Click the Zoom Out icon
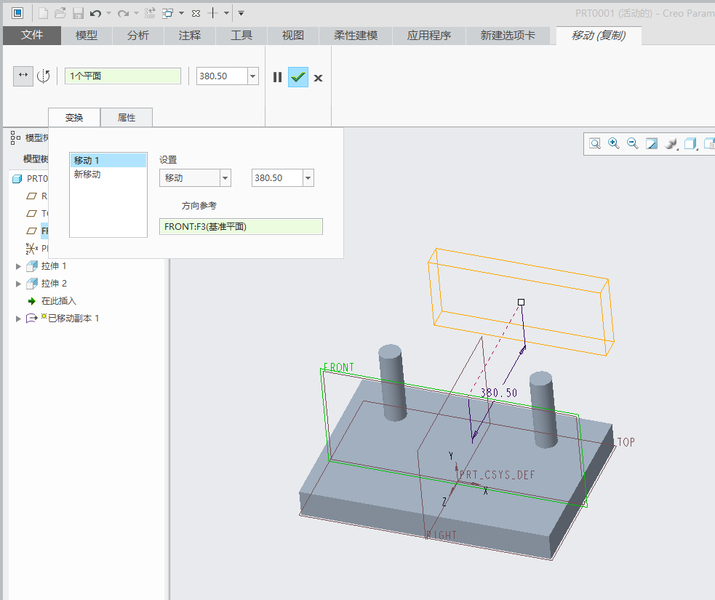Screen dimensions: 715x600 tap(632, 144)
